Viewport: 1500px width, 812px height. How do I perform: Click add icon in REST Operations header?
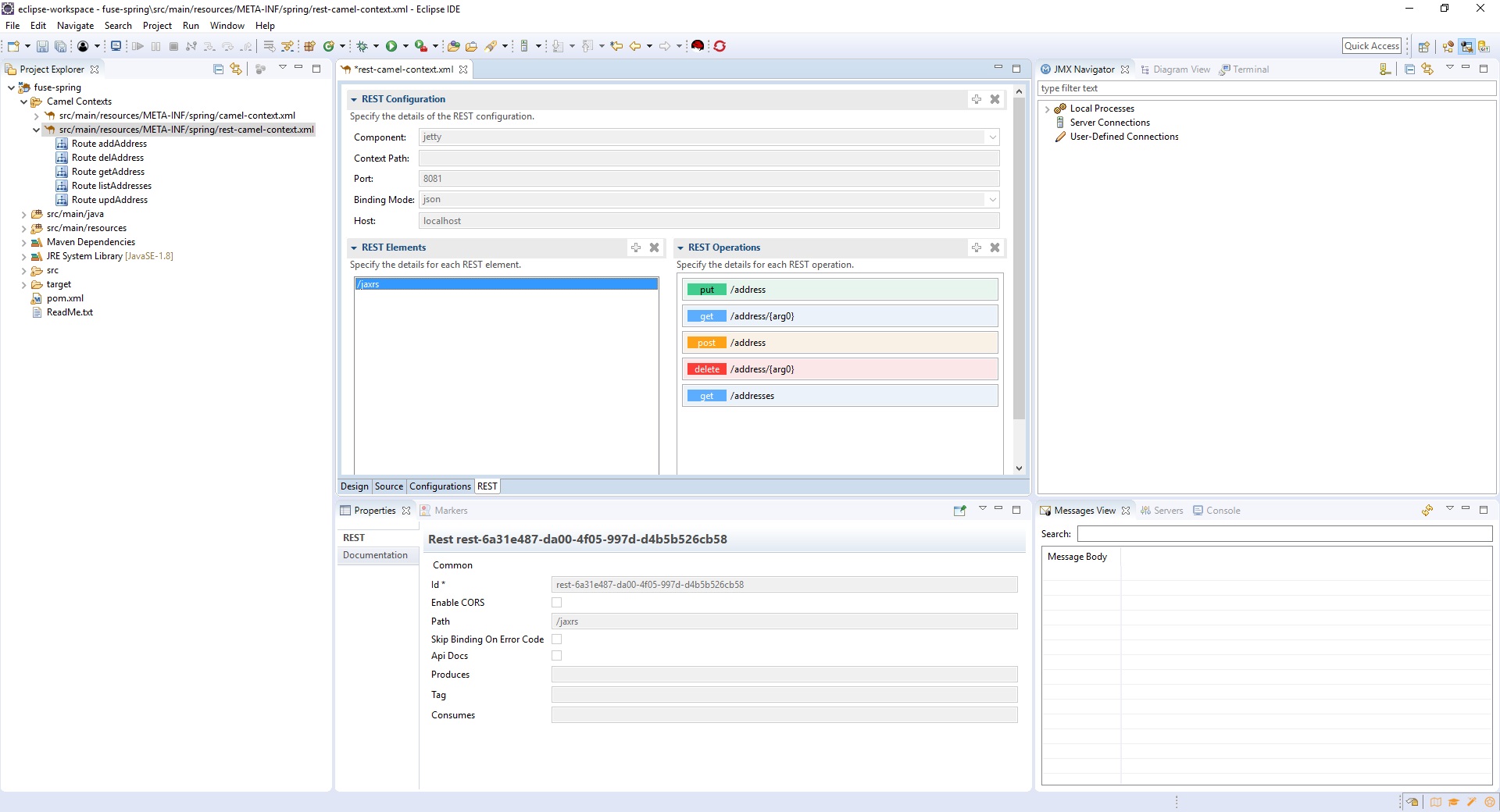[976, 248]
